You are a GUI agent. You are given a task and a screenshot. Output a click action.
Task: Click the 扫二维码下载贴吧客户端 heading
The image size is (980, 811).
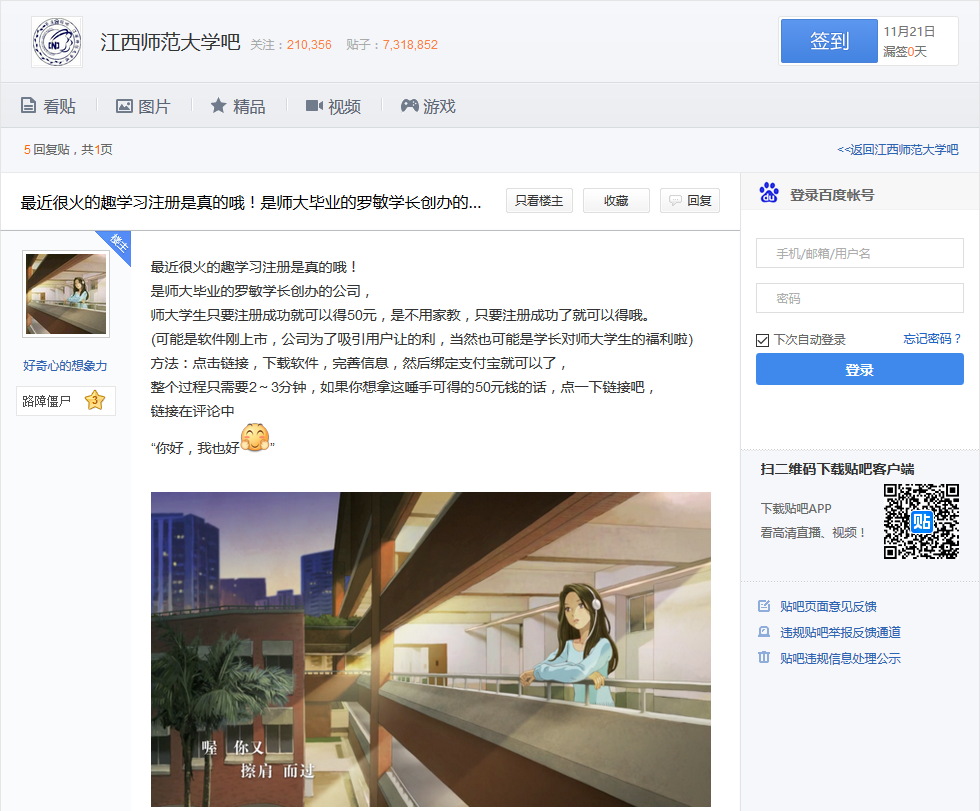[837, 469]
